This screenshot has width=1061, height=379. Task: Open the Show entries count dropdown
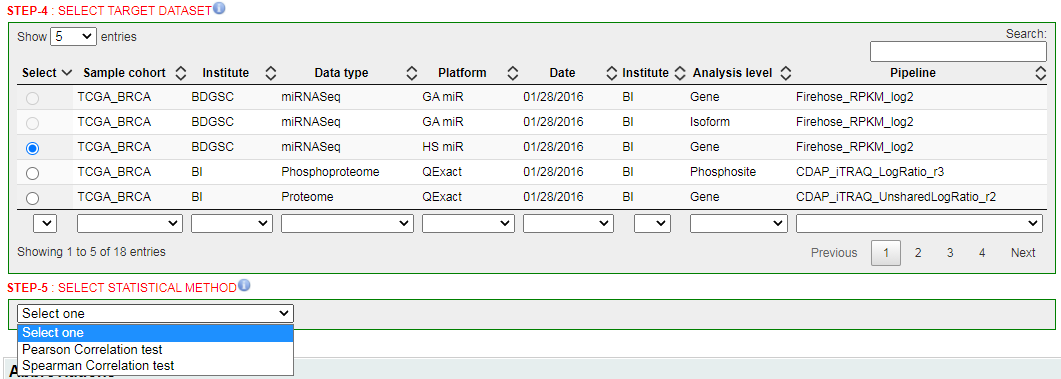pos(74,37)
